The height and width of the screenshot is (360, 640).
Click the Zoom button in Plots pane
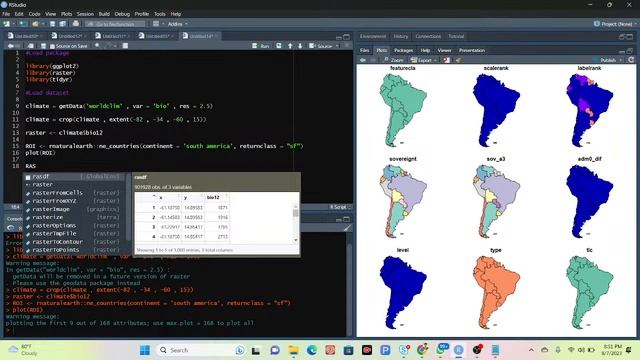393,60
